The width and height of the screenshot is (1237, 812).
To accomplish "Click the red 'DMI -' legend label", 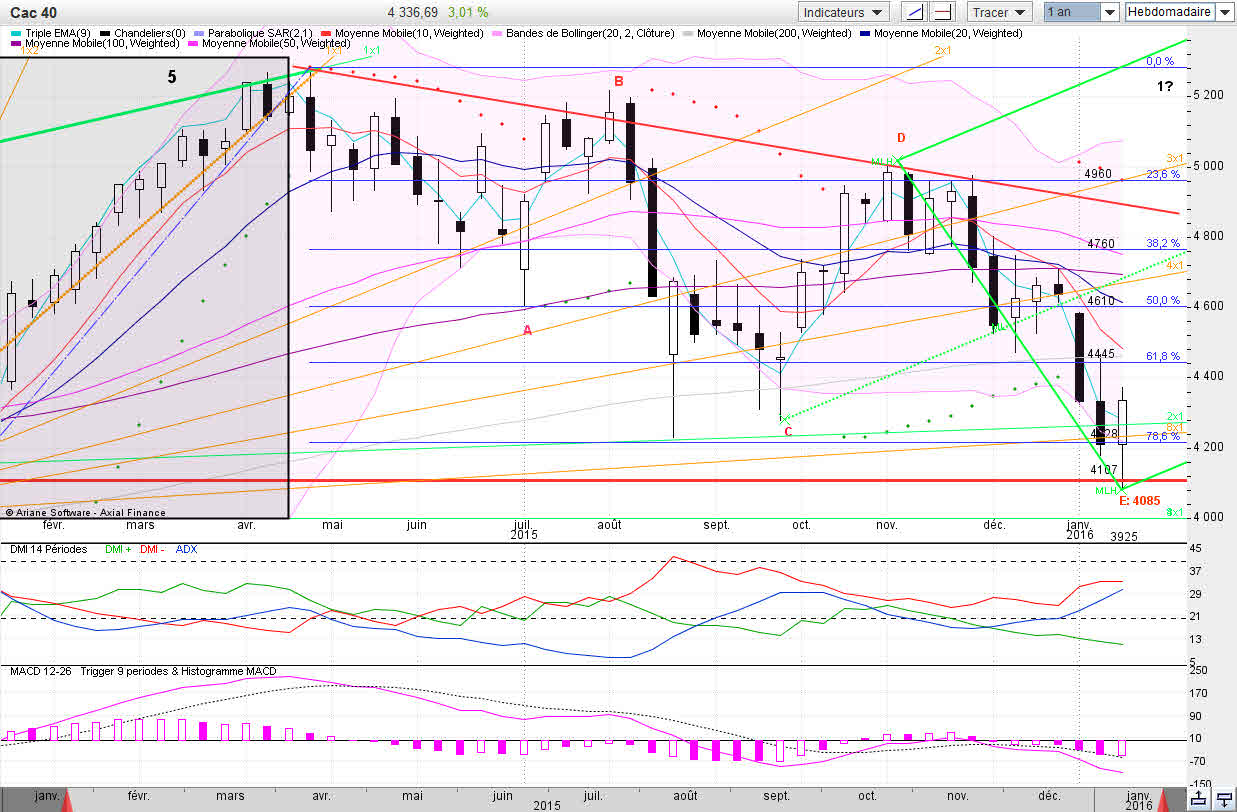I will tap(152, 550).
